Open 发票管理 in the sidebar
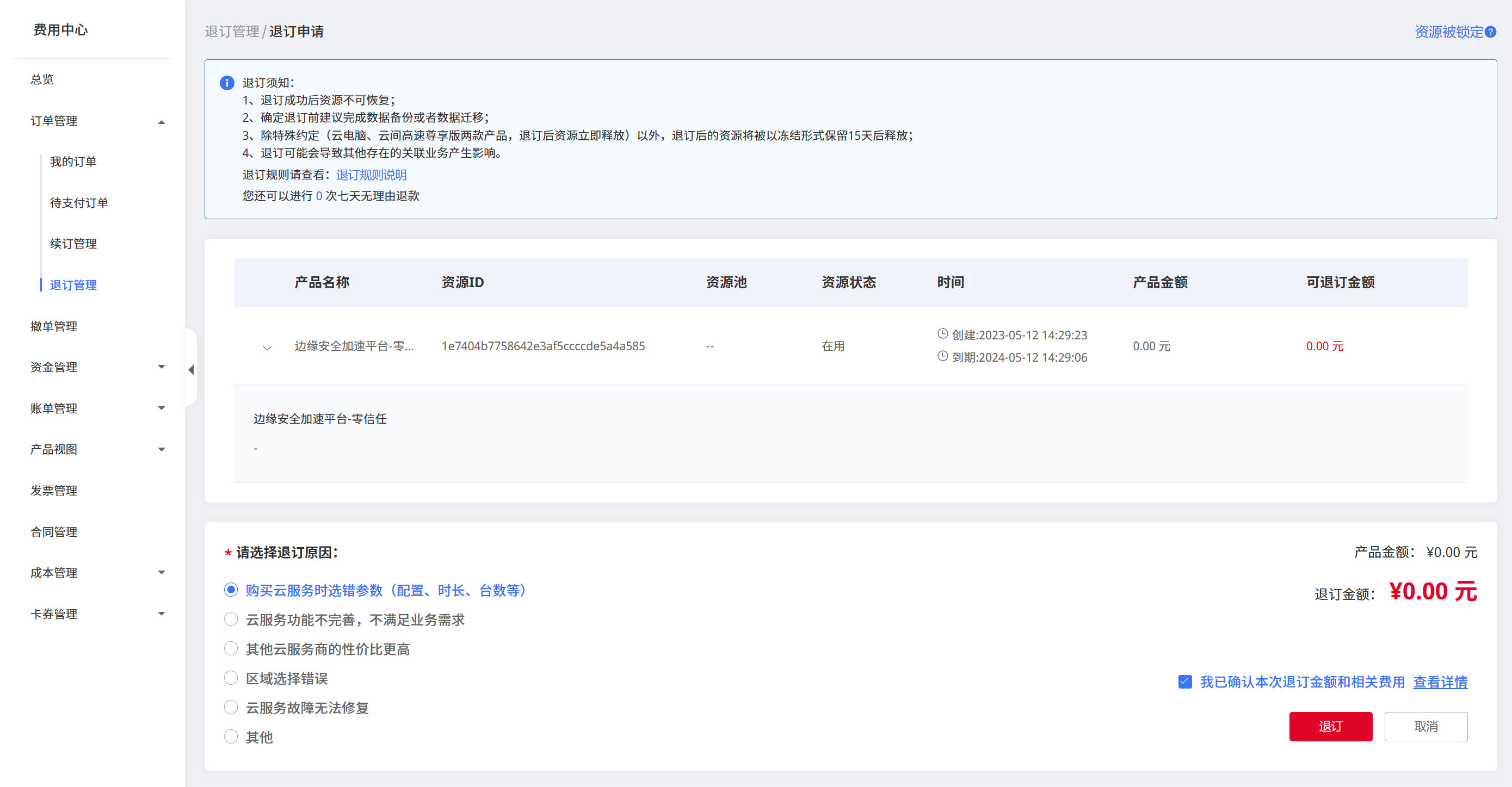 tap(53, 490)
